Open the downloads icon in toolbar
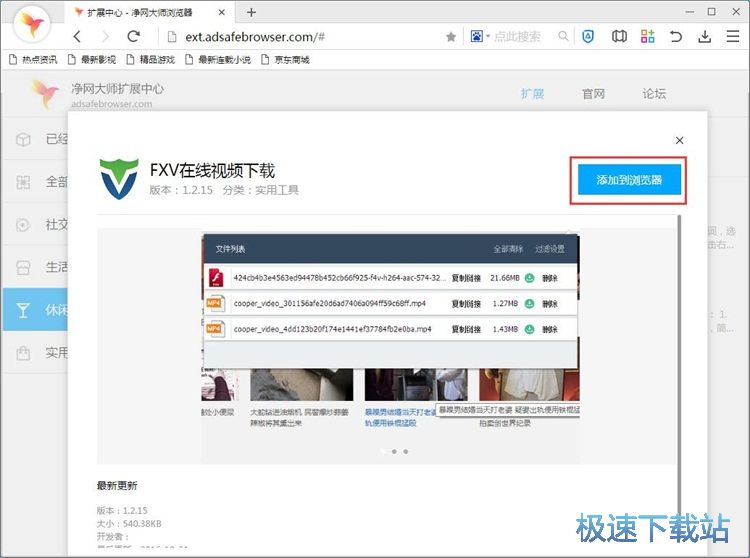750x558 pixels. pyautogui.click(x=704, y=37)
